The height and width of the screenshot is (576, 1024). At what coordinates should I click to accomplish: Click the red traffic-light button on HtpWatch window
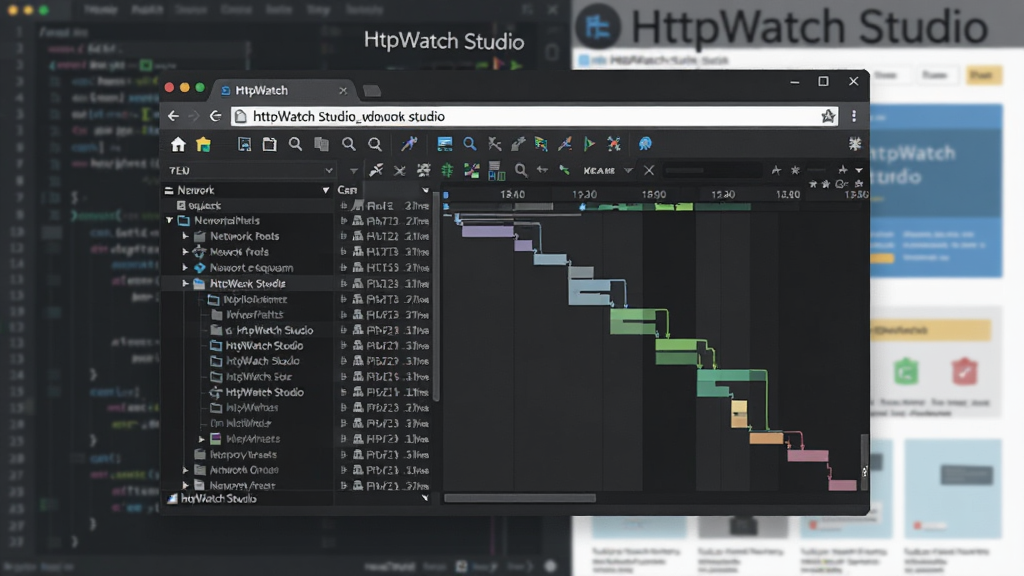click(169, 88)
